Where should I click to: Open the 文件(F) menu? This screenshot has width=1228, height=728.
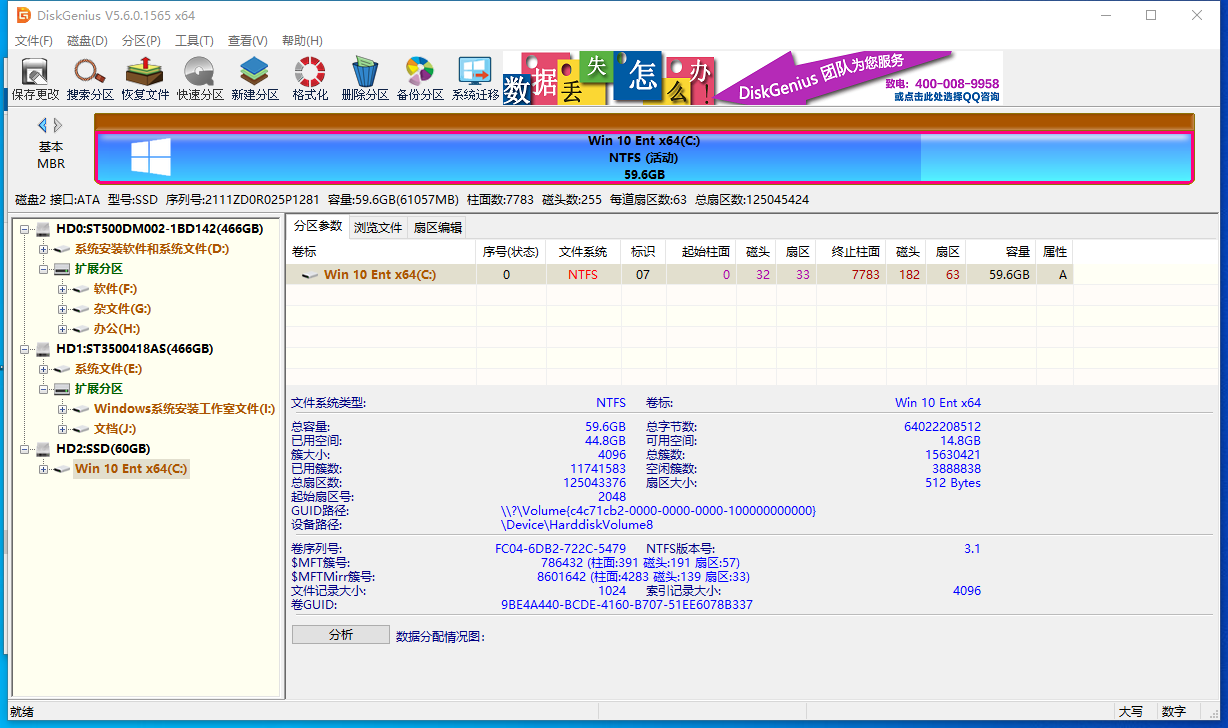[x=34, y=41]
